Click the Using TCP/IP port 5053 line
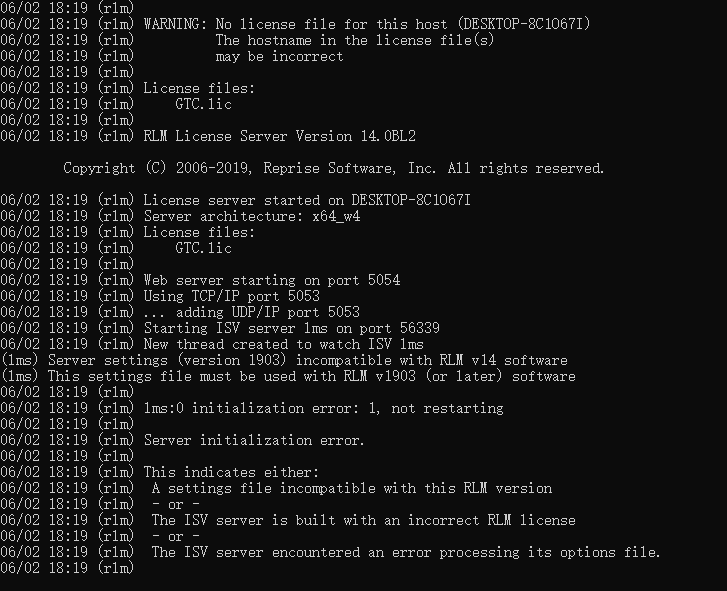727x591 pixels. pos(160,296)
